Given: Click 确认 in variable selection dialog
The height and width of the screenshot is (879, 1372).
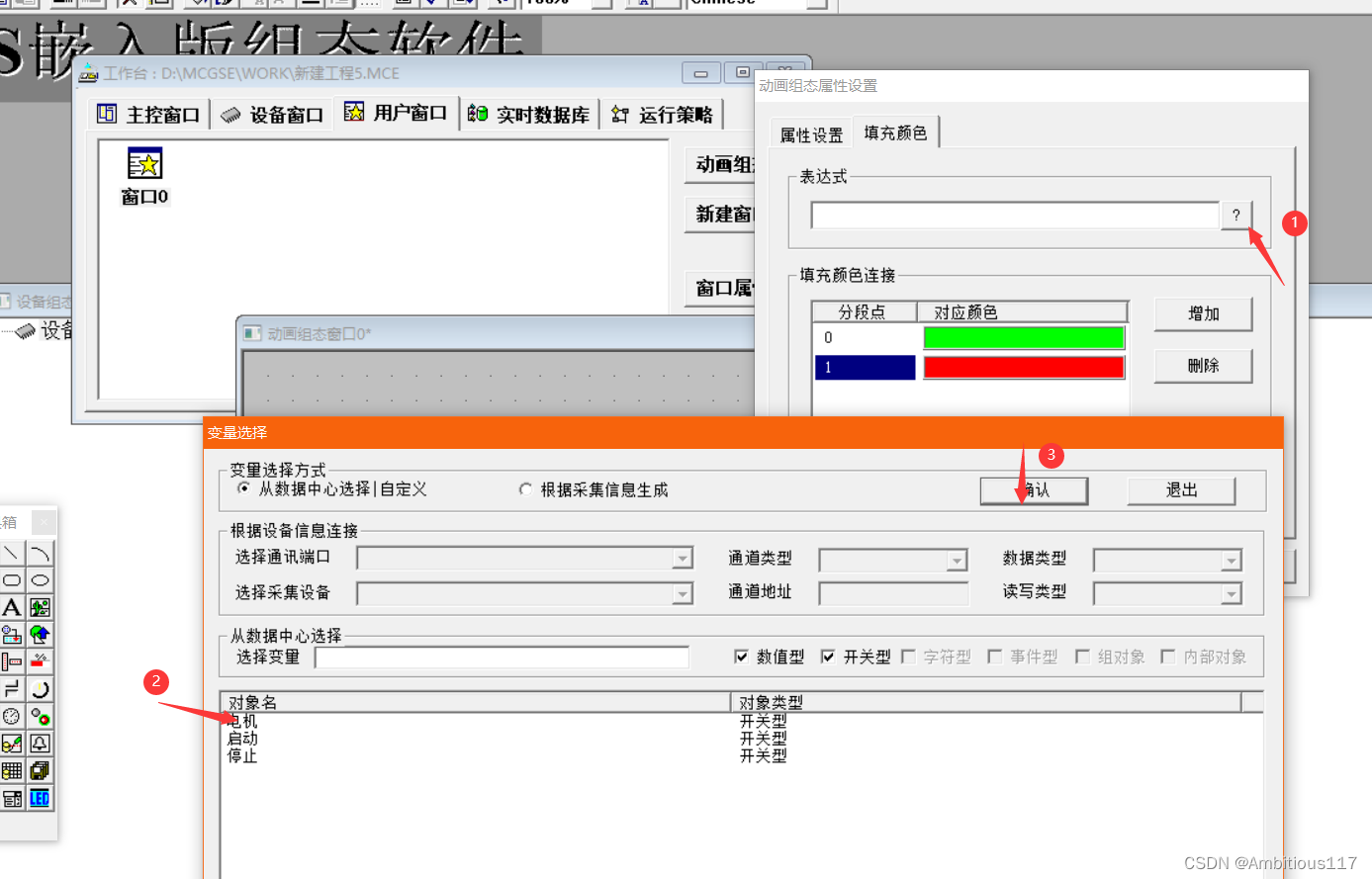Looking at the screenshot, I should pos(1034,490).
